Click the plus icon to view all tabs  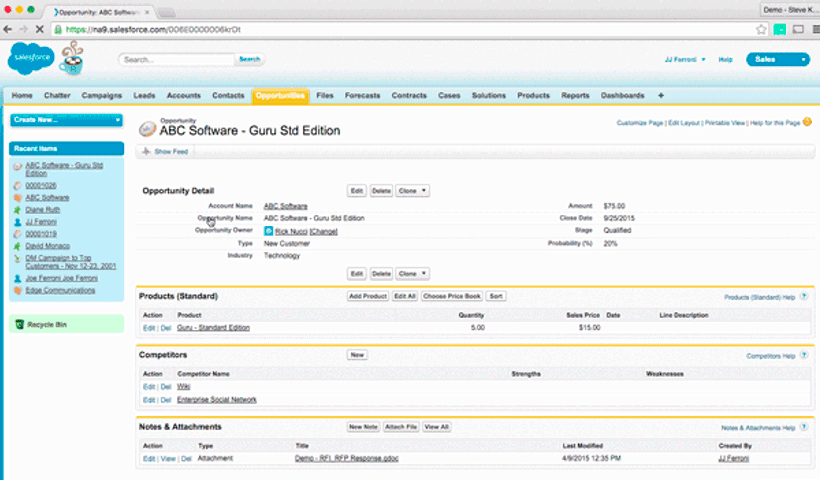pos(660,95)
